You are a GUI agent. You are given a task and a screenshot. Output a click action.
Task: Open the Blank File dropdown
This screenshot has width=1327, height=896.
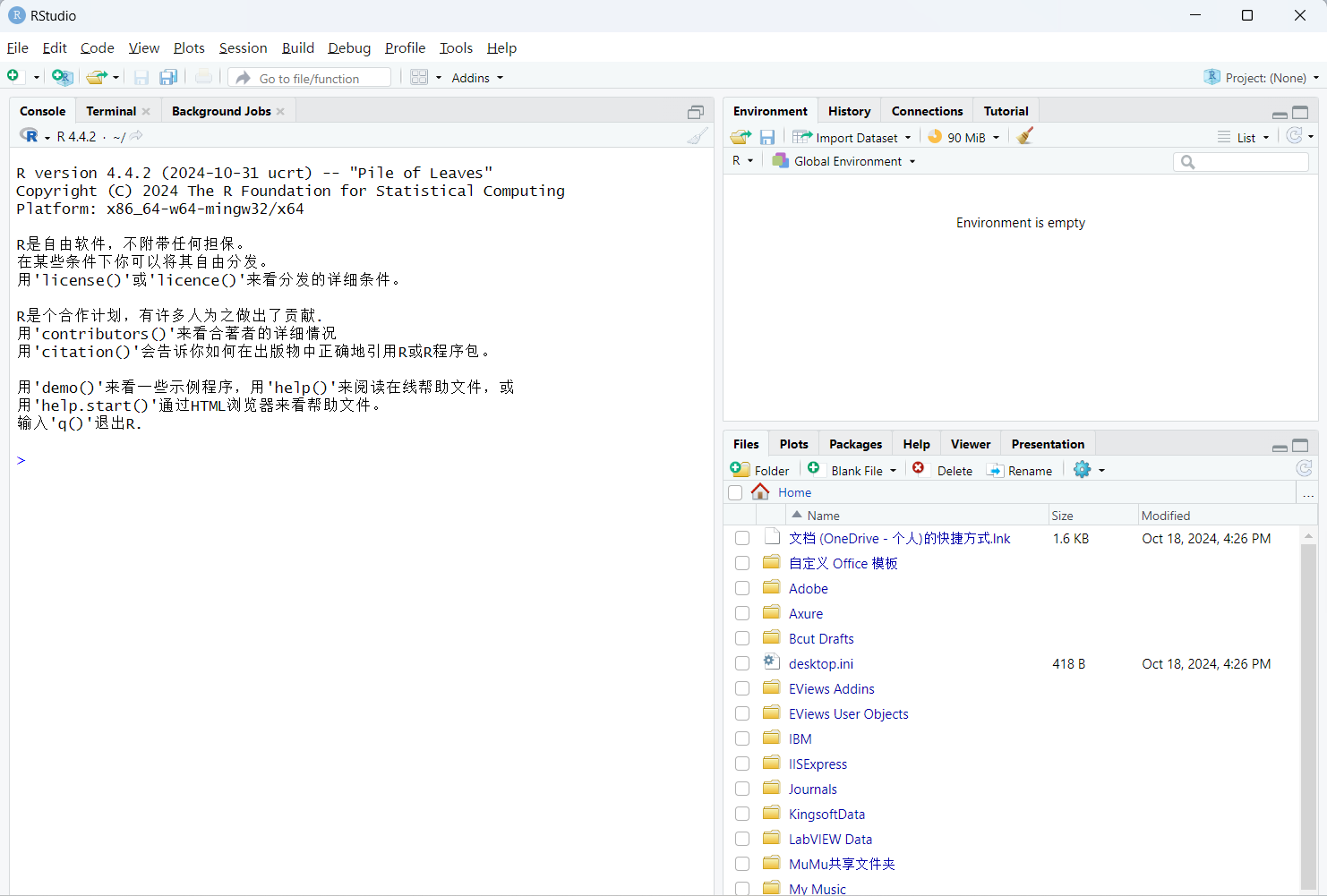(893, 471)
